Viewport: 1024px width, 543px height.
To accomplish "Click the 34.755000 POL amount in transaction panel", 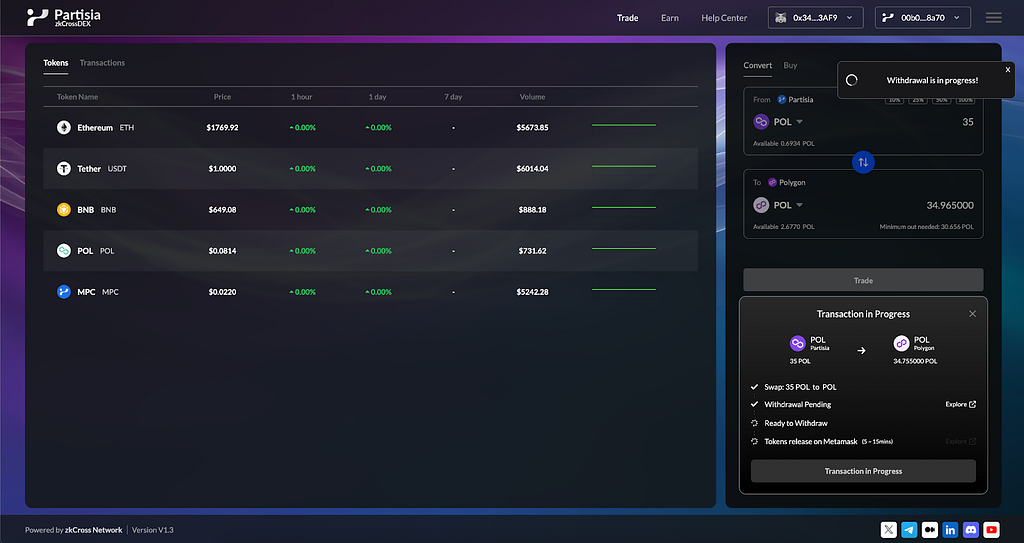I will tap(915, 361).
